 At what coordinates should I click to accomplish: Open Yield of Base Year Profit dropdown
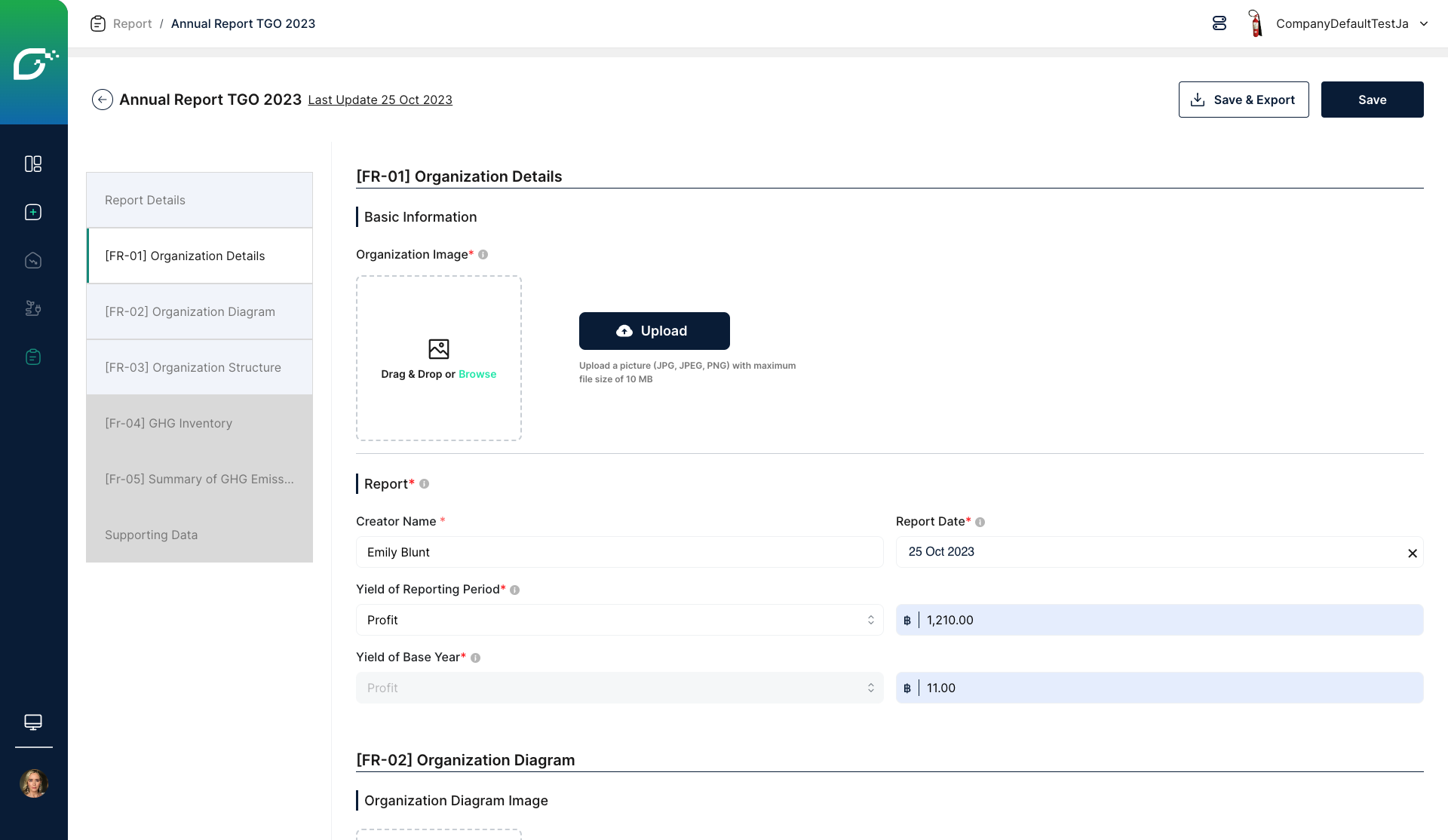point(619,688)
